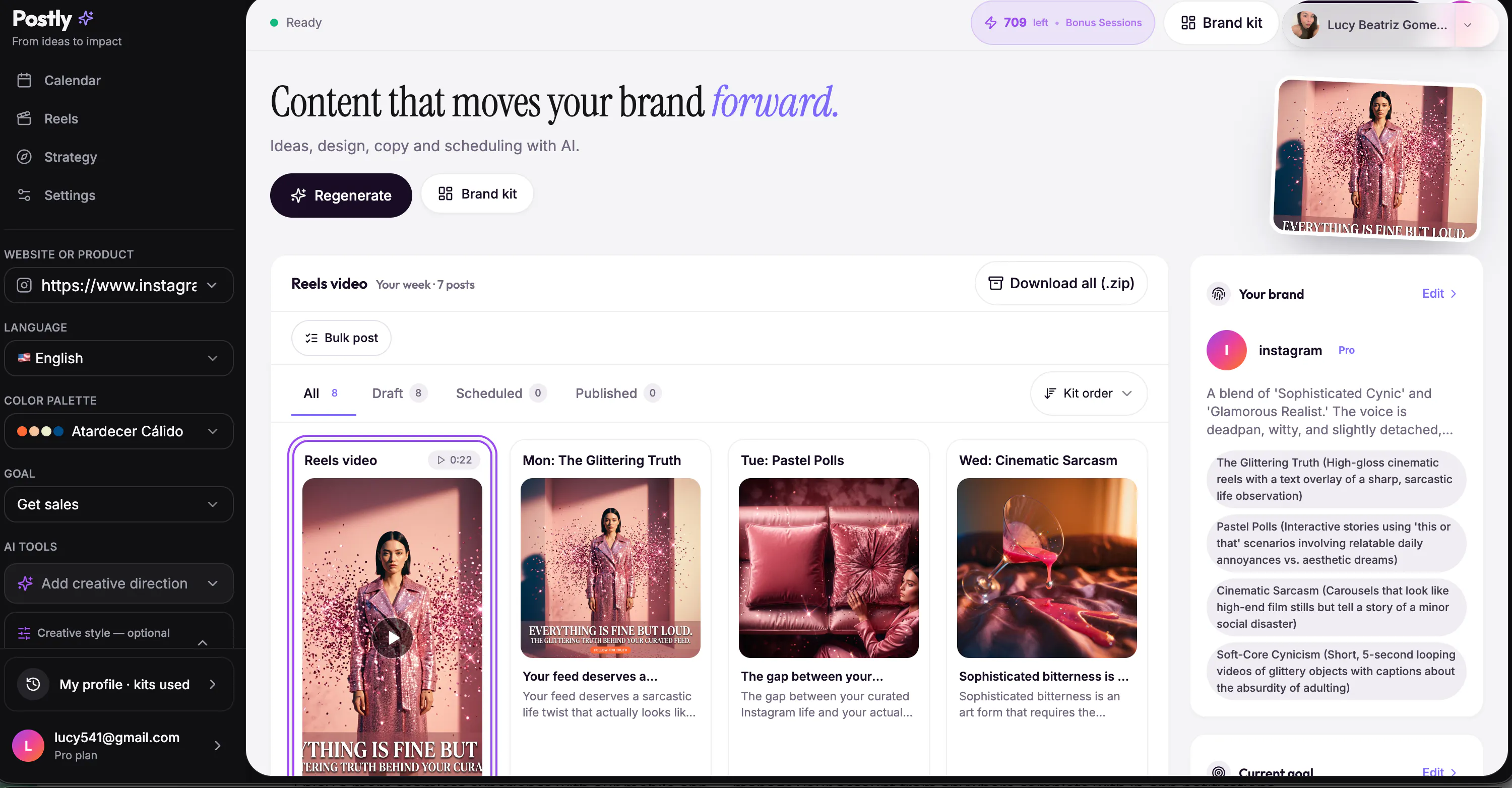This screenshot has width=1512, height=788.
Task: Click the Instagram icon in website field
Action: (24, 285)
